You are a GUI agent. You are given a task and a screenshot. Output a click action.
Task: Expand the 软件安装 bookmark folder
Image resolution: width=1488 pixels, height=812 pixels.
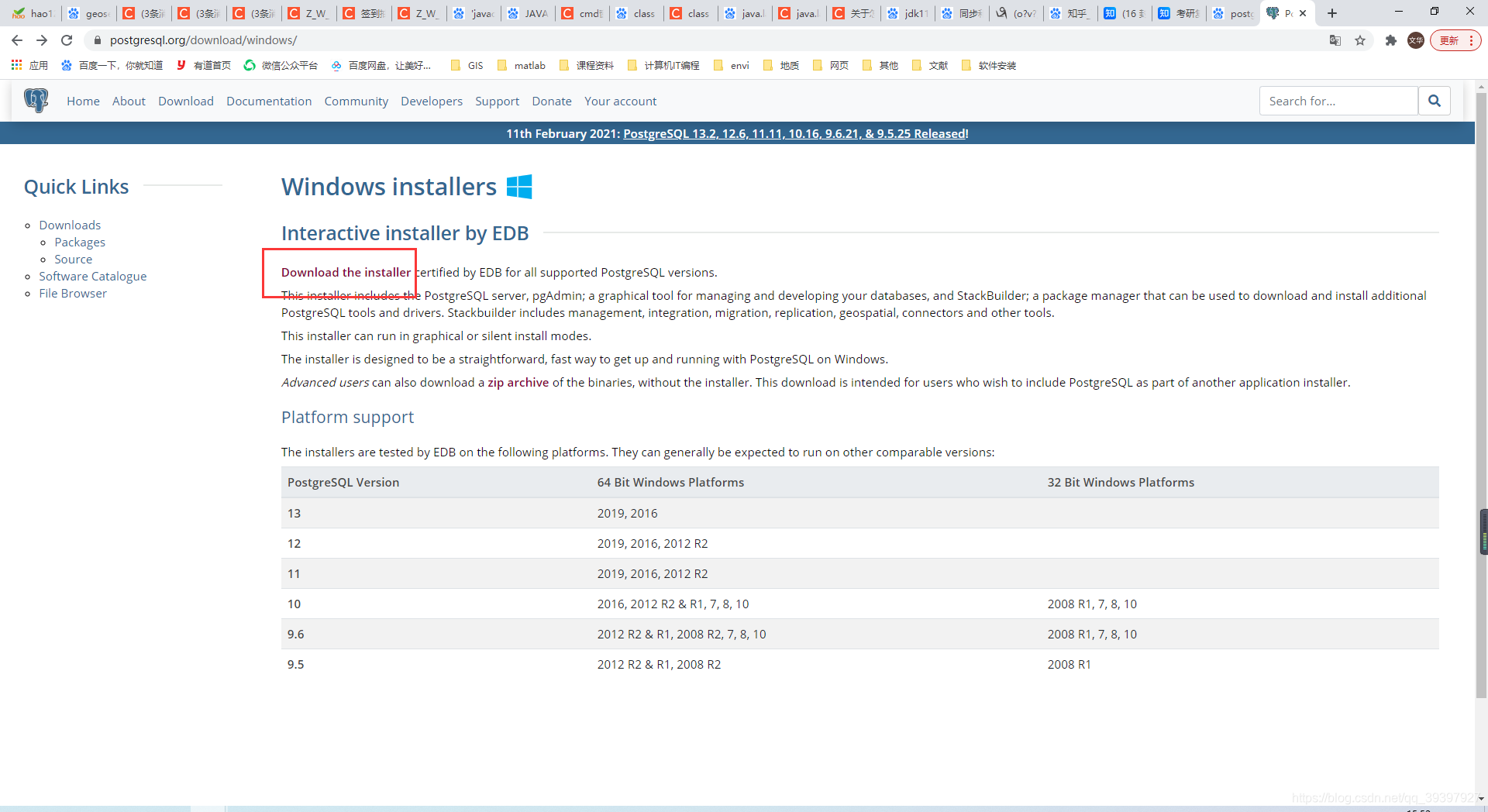(989, 65)
